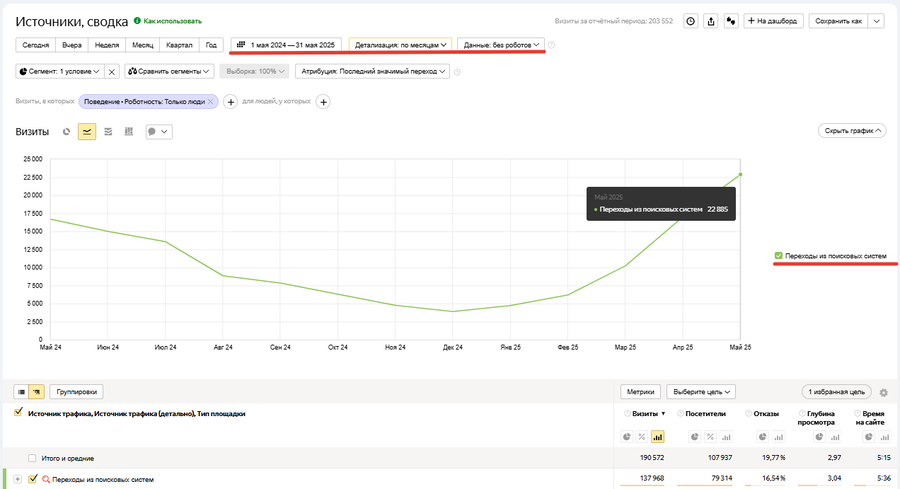This screenshot has height=489, width=900.
Task: Check the 'Итого и средние' row checkbox
Action: tap(32, 458)
